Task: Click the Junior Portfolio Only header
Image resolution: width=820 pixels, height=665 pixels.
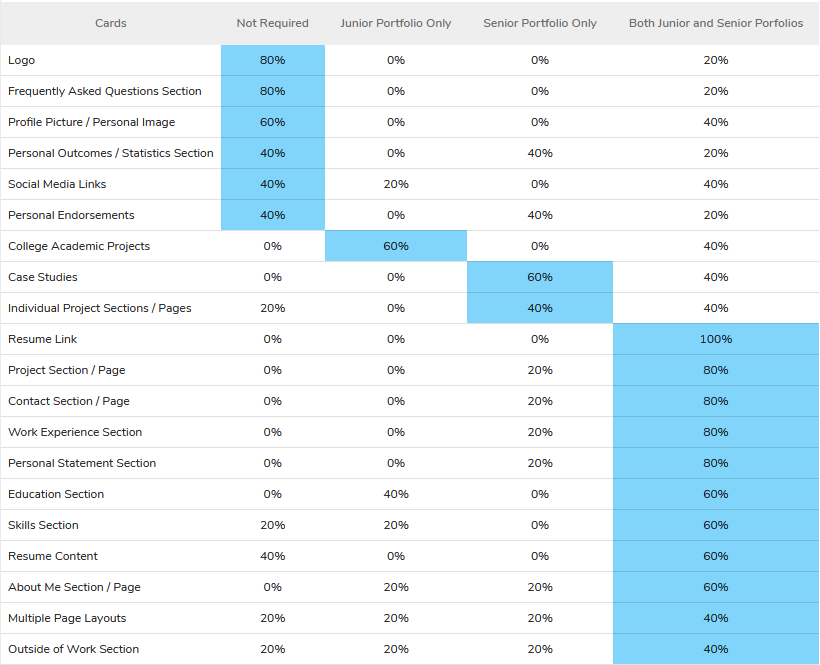Action: point(395,23)
